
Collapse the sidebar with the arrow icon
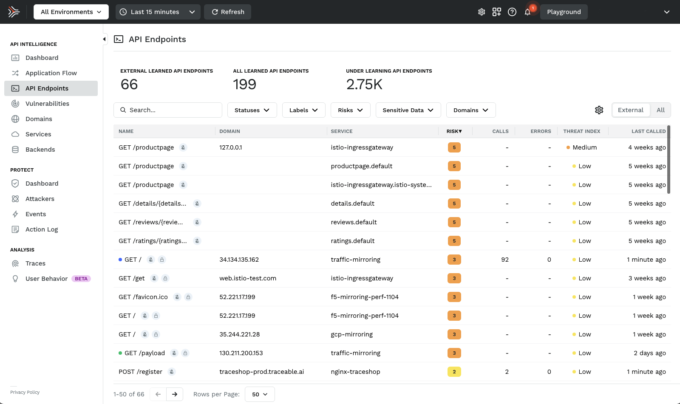click(104, 38)
